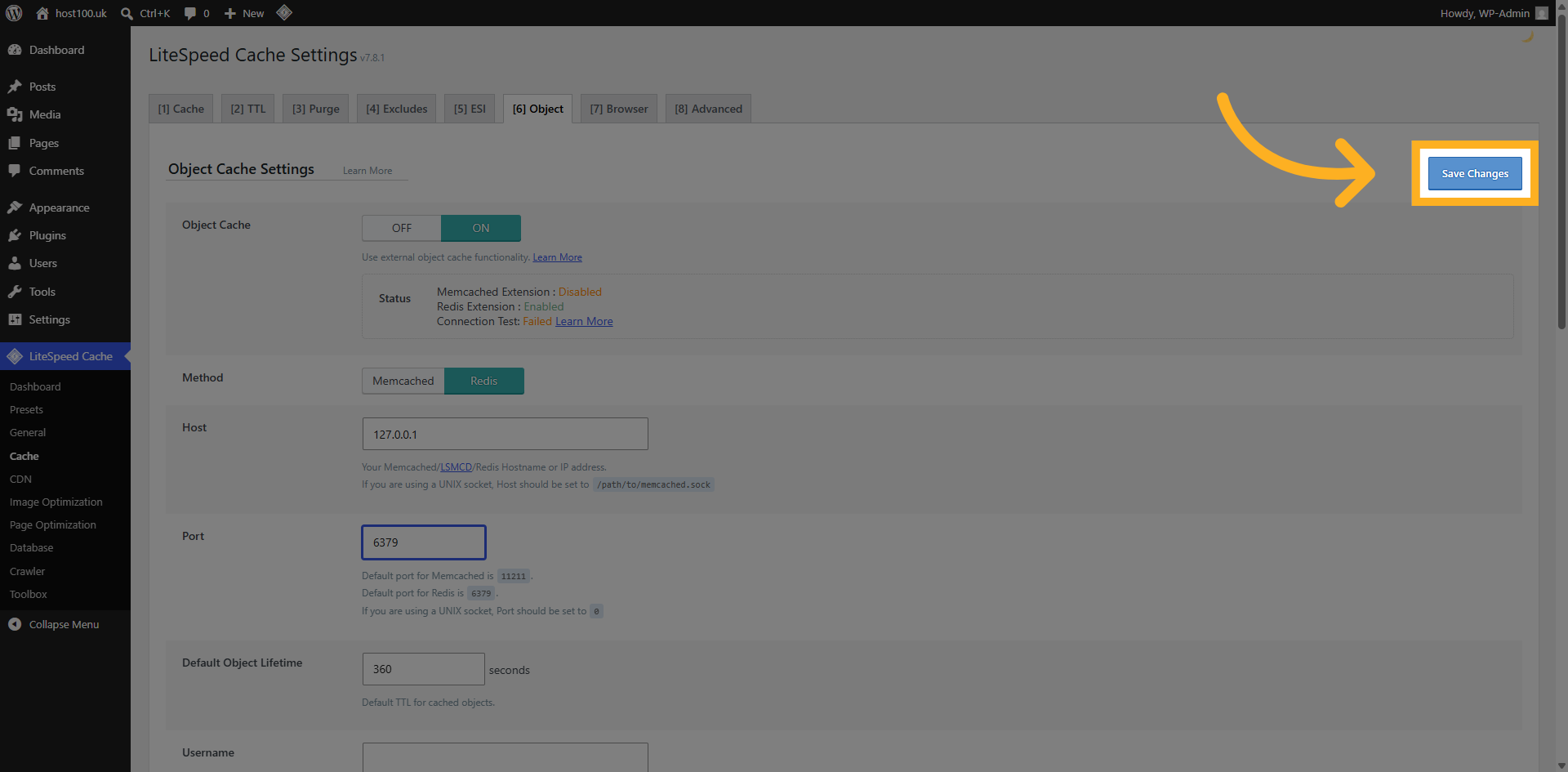This screenshot has width=1568, height=772.
Task: Switch to the [2] TTL tab
Action: tap(248, 109)
